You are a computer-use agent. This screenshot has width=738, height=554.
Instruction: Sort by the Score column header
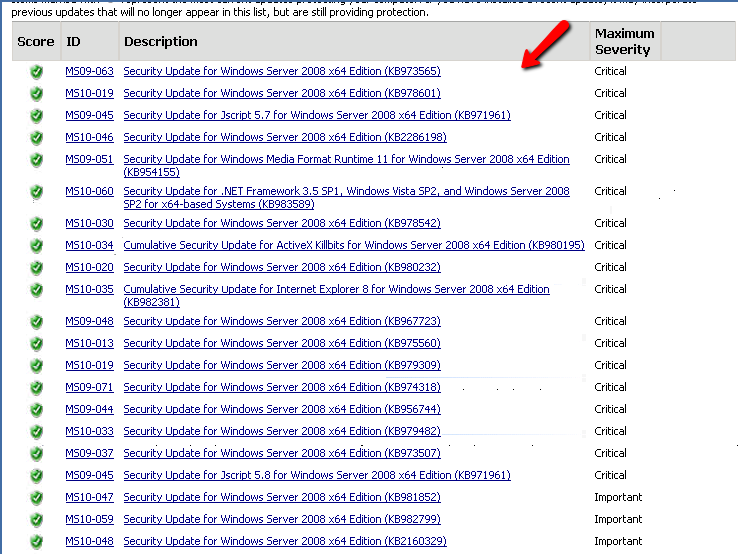pos(36,41)
